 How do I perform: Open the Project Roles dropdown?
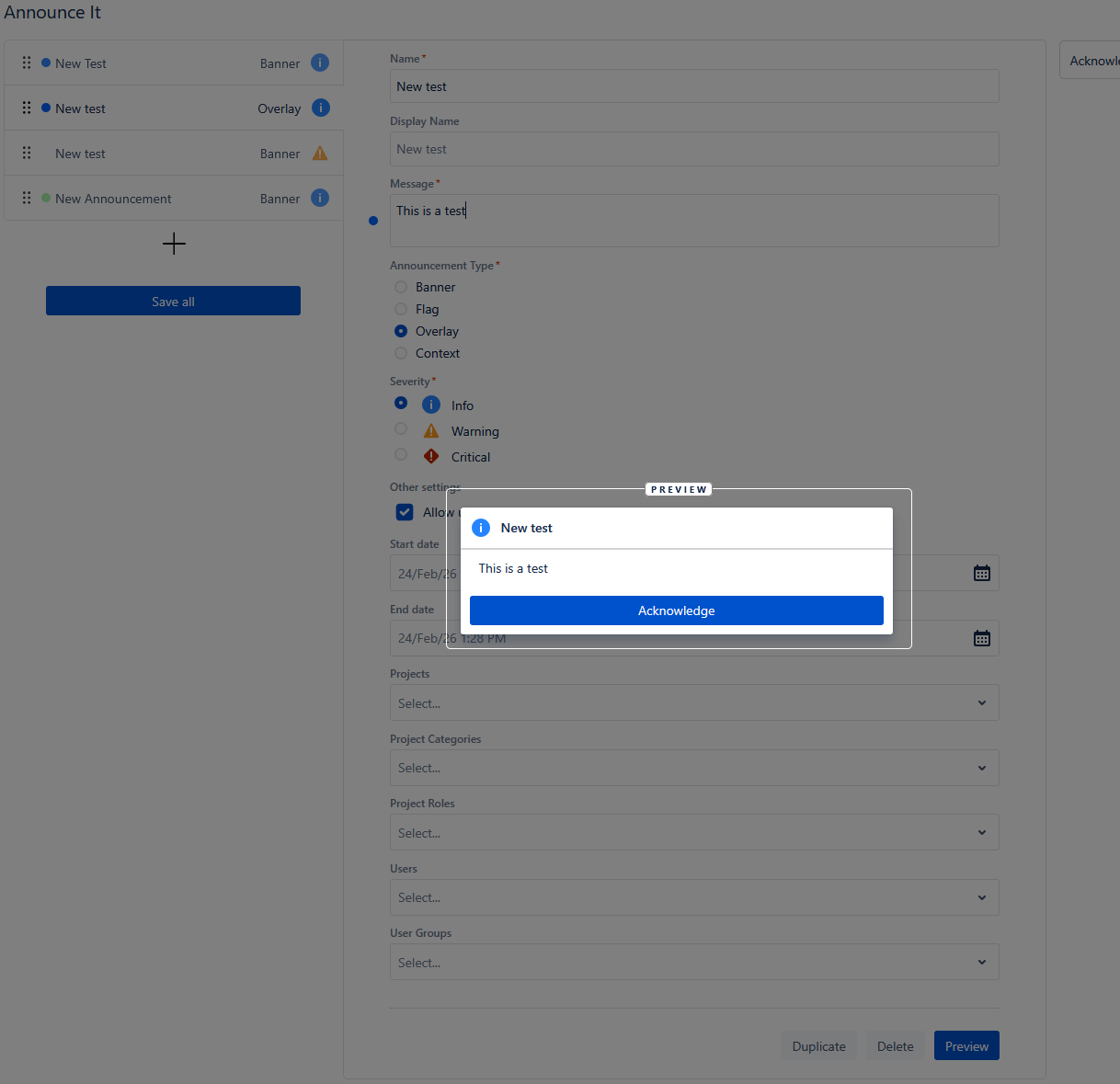(693, 833)
